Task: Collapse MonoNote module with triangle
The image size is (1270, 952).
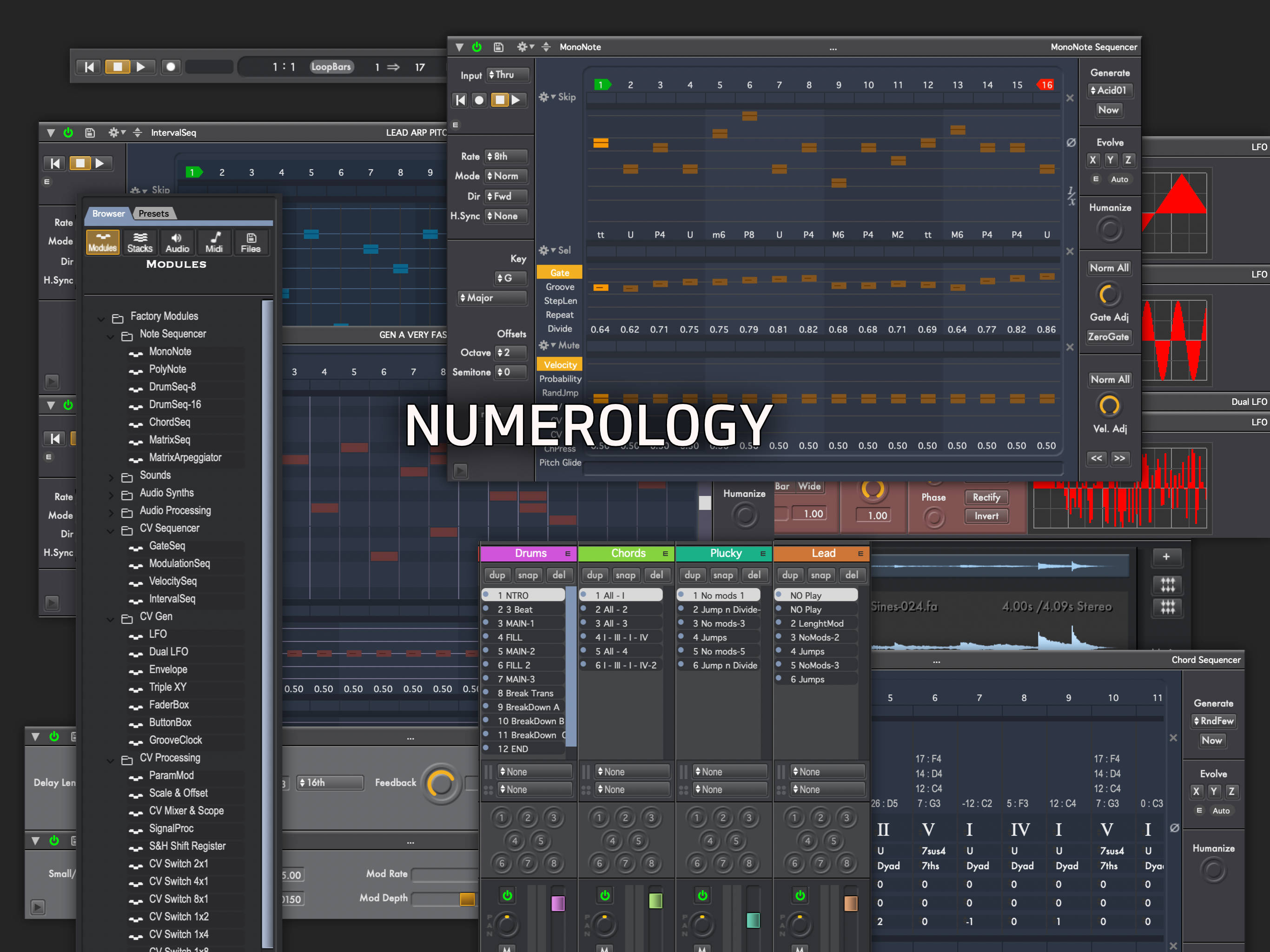Action: click(x=459, y=47)
